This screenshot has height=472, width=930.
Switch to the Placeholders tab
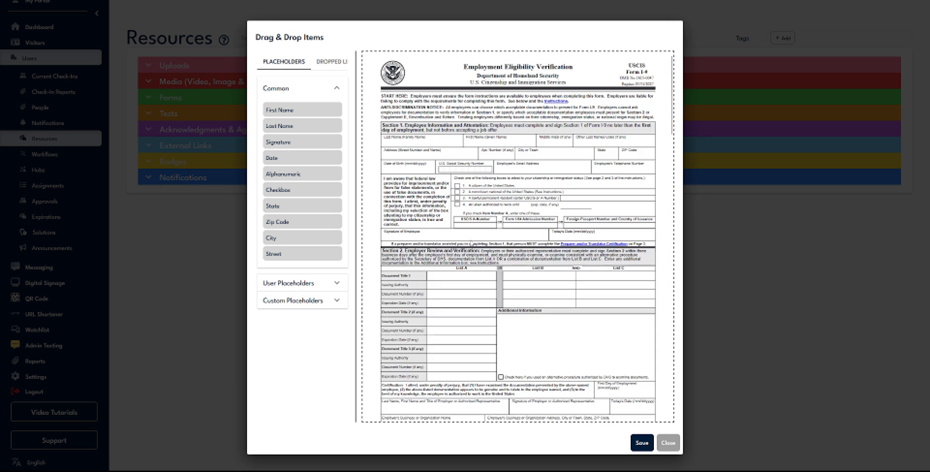point(284,62)
